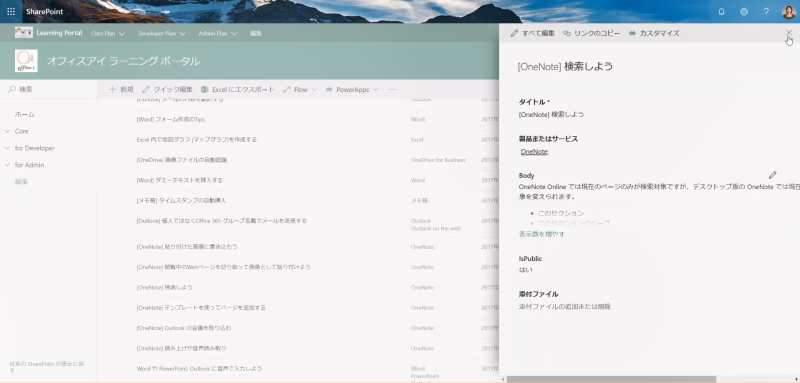Screen dimensions: 800x383
Task: Click the panel scrollbar right arrow
Action: pyautogui.click(x=796, y=379)
